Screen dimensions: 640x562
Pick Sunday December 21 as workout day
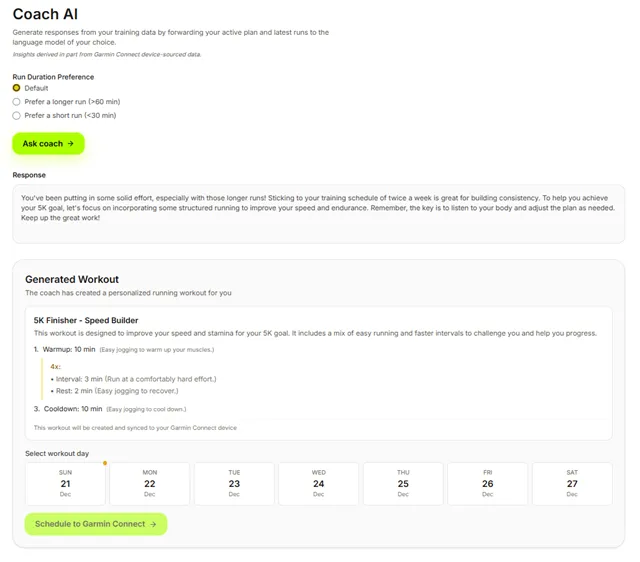tap(65, 483)
